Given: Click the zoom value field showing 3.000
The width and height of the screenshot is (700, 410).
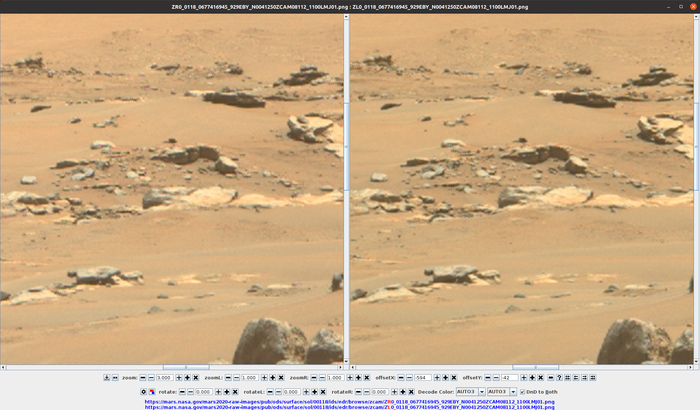Looking at the screenshot, I should tap(165, 378).
